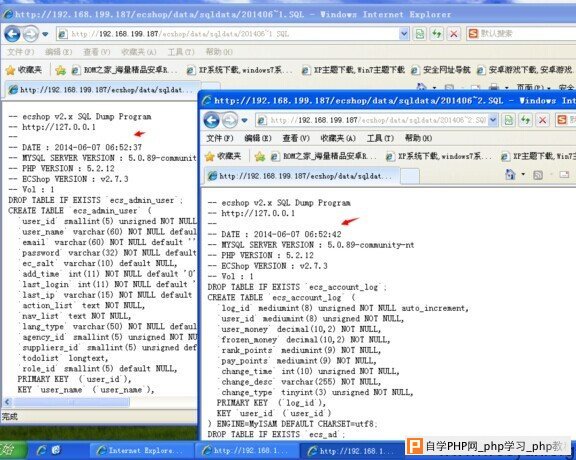Launch Internet Explorer from quick launch

point(41,450)
